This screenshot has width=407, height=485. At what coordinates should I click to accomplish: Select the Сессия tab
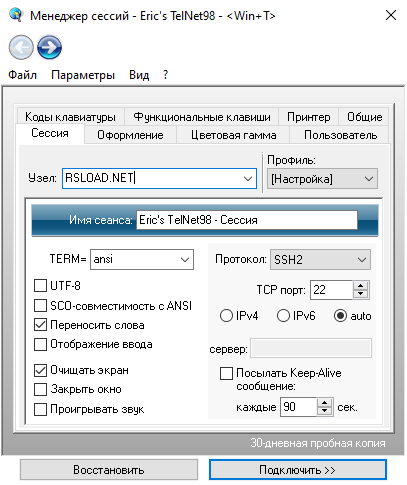point(50,134)
